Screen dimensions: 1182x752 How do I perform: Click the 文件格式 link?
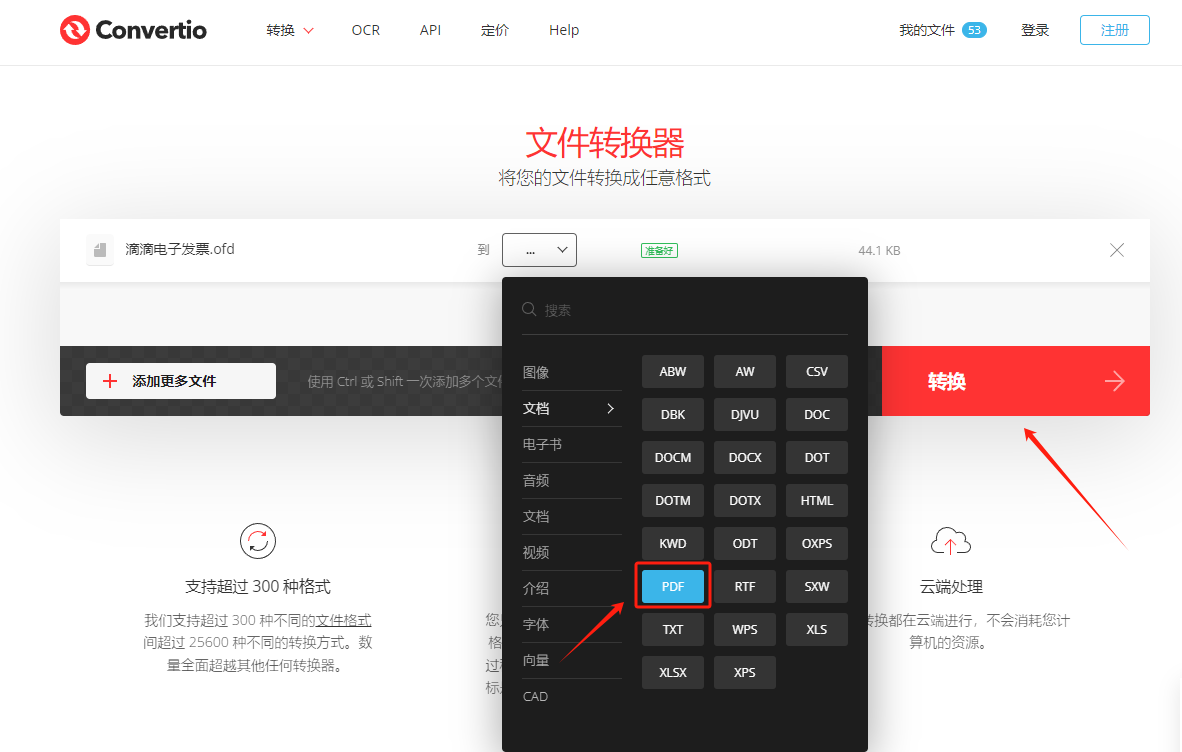(x=343, y=620)
